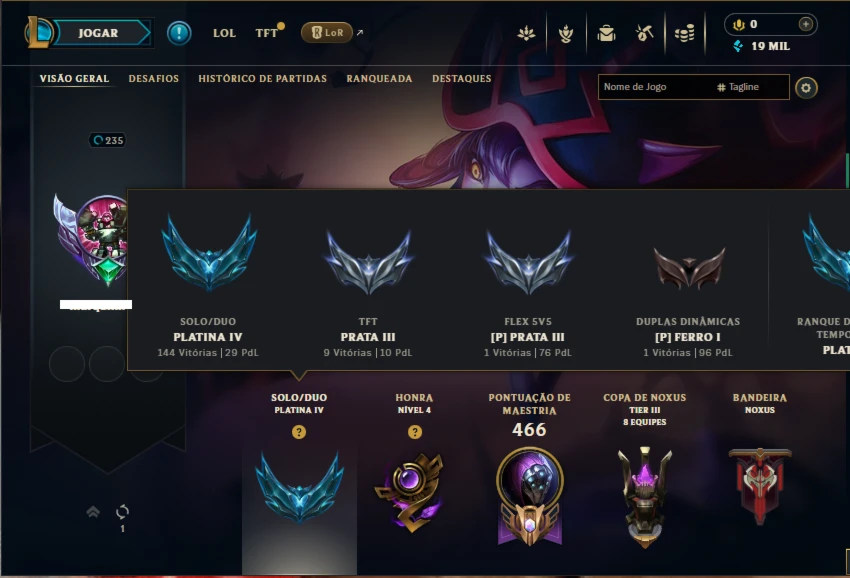
Task: Open the Store coins icon
Action: 685,34
